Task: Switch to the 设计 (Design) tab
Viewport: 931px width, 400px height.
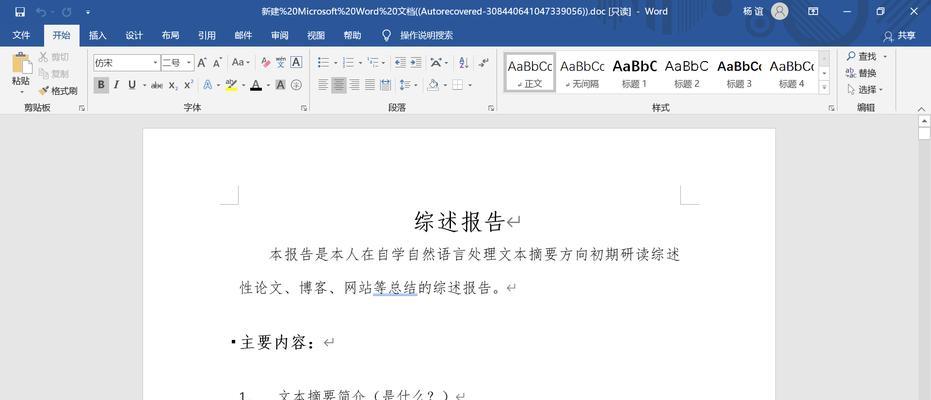Action: 134,35
